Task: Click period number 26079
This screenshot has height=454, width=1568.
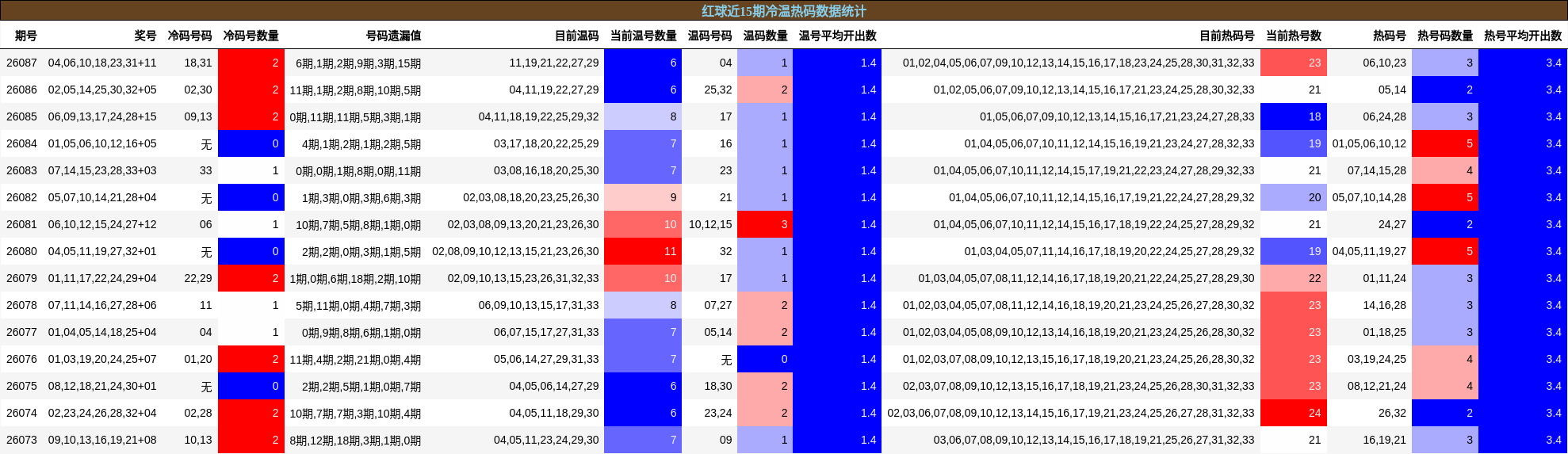Action: (21, 278)
